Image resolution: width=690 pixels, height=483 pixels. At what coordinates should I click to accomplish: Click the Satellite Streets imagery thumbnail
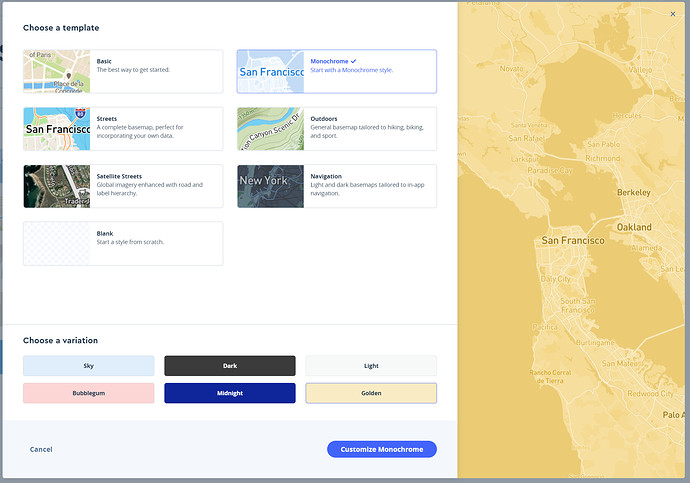coord(57,186)
